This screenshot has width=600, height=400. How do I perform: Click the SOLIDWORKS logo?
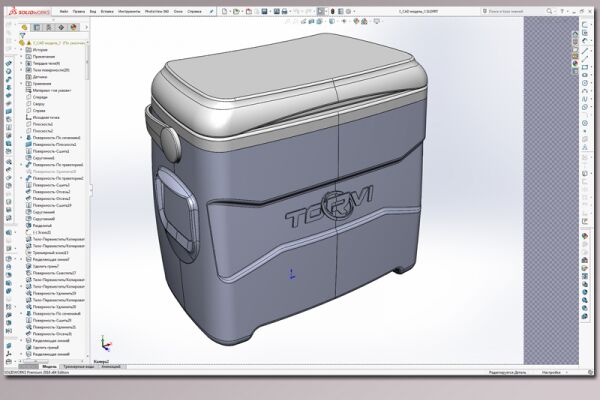pos(29,11)
